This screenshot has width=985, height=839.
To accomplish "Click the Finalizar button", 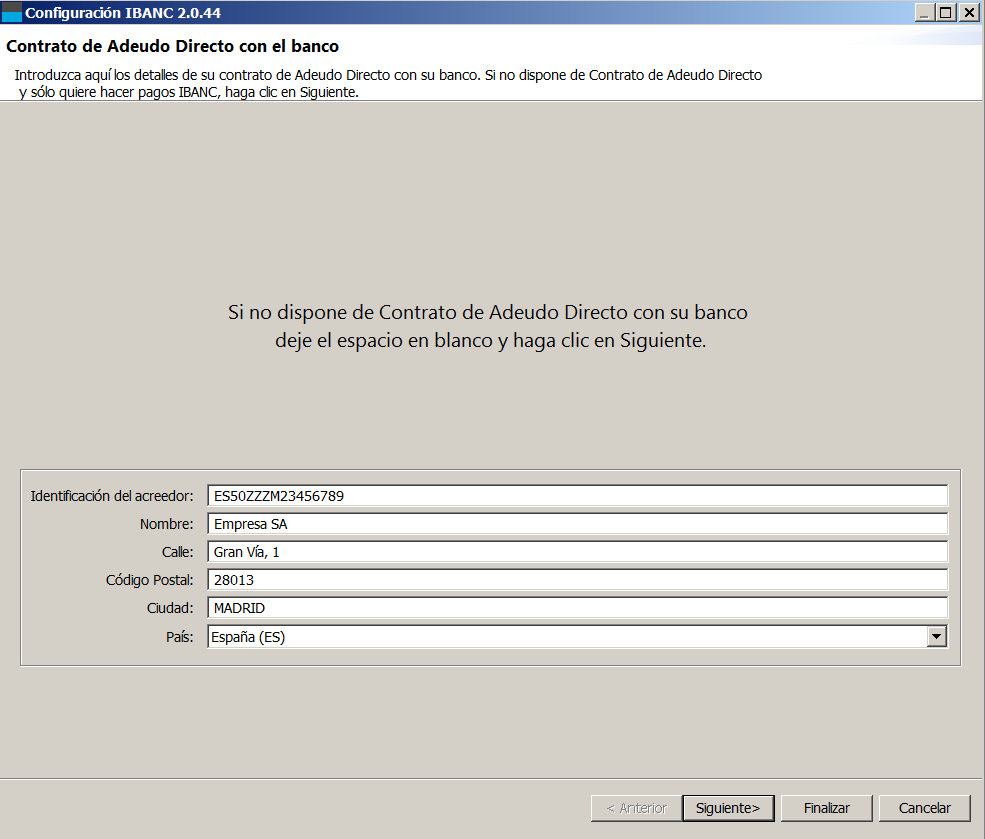I will tap(826, 808).
